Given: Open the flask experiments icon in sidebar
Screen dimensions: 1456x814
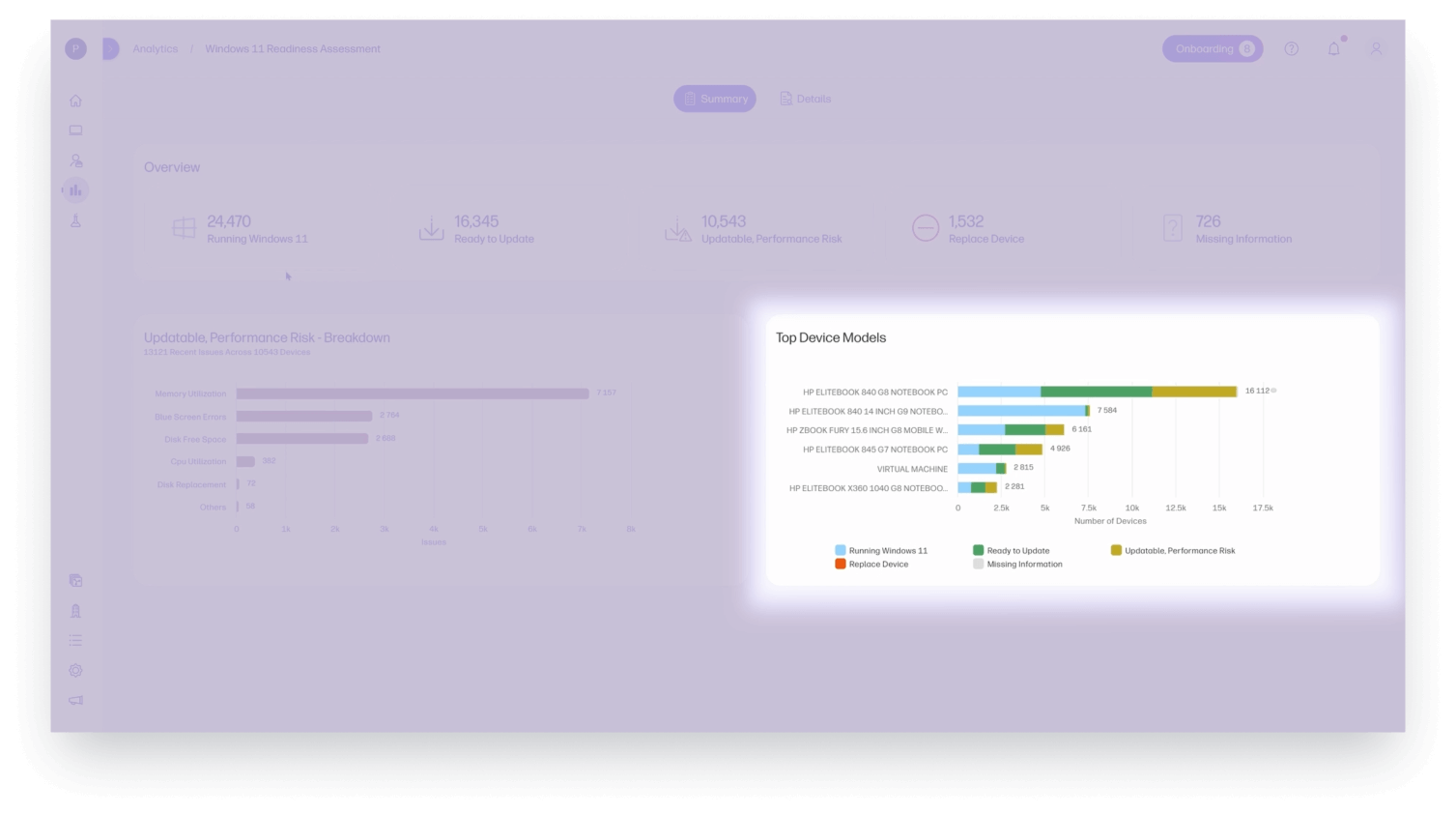Looking at the screenshot, I should pos(75,220).
